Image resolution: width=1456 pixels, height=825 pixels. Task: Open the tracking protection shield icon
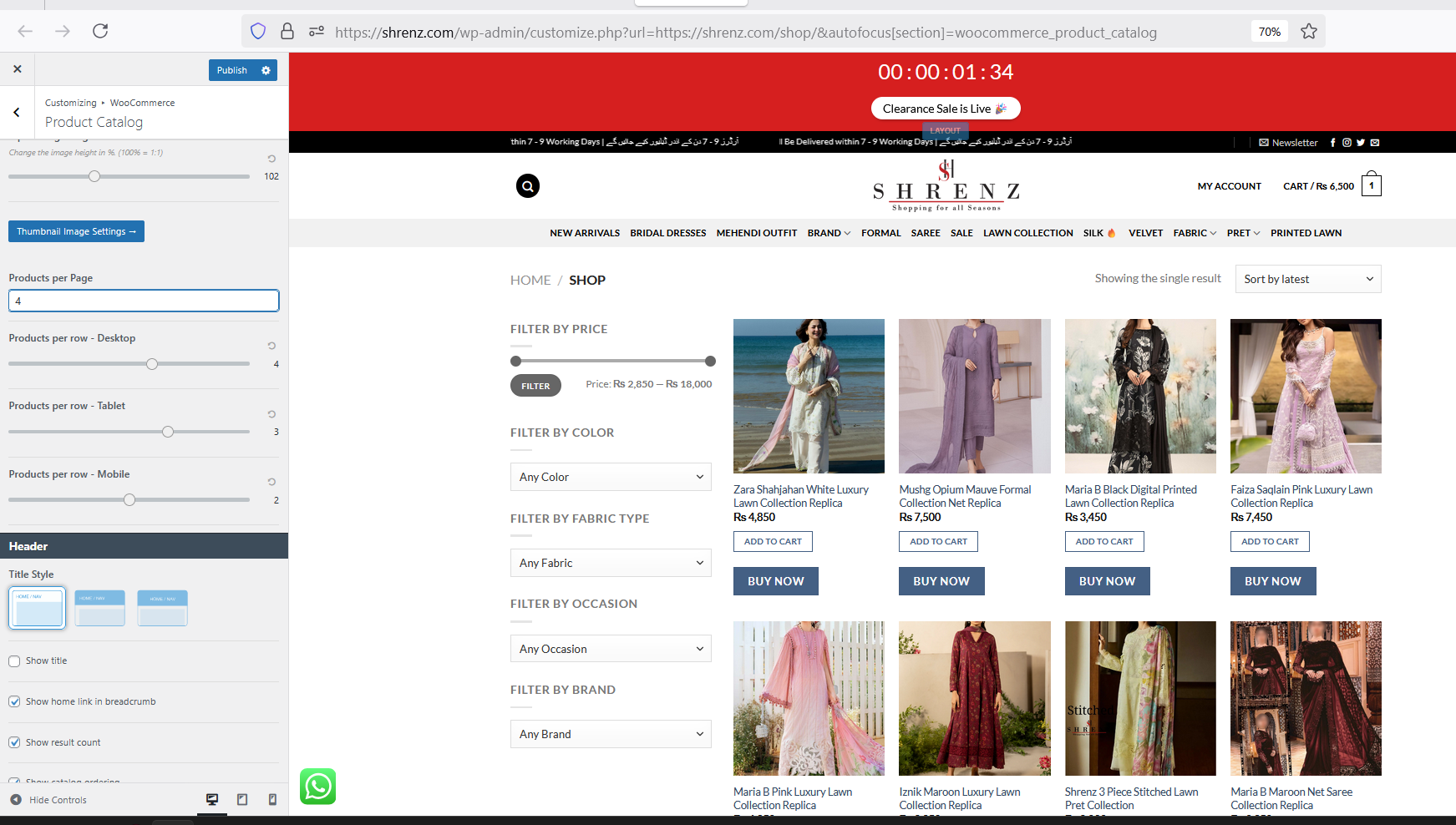[258, 32]
